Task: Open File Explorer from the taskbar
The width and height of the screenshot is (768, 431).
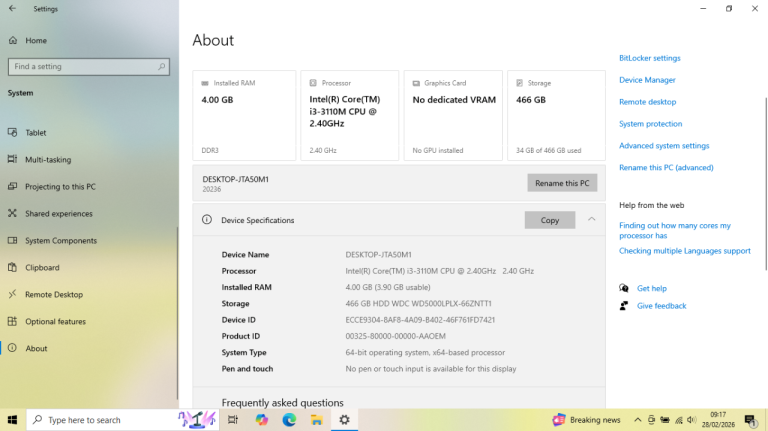Action: (x=316, y=420)
